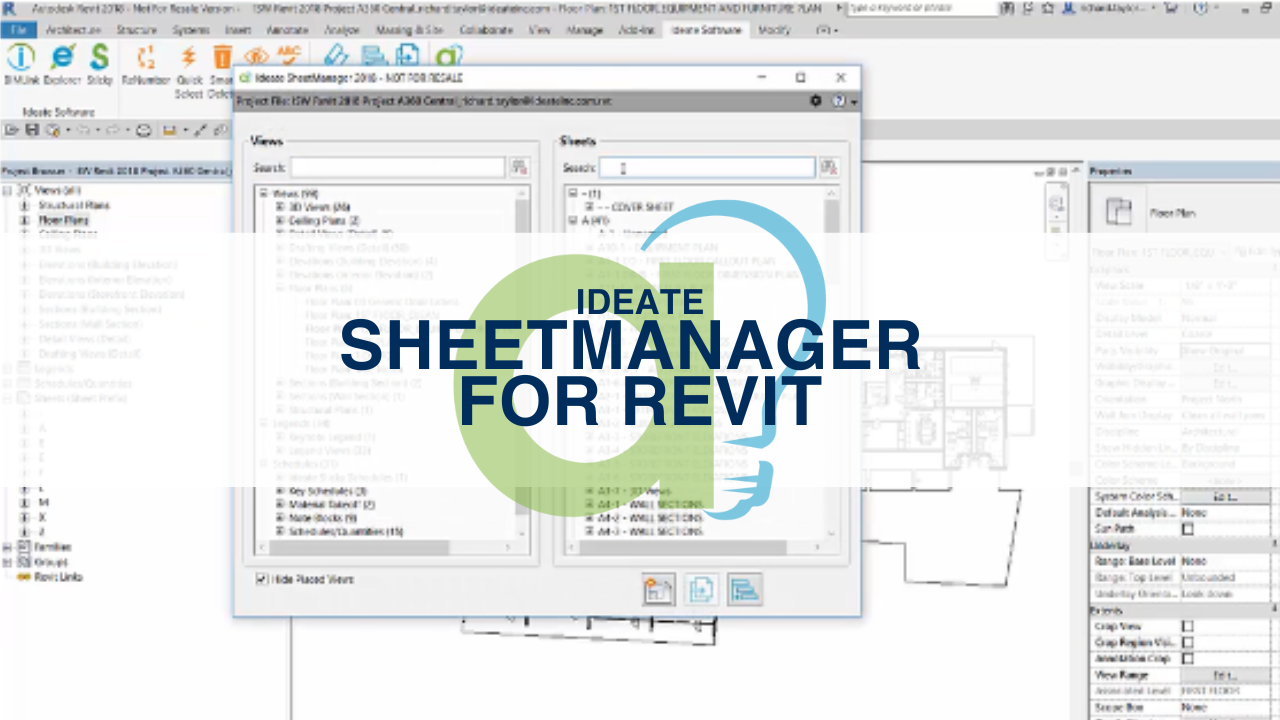Open the SheetManager settings gear
Viewport: 1280px width, 720px height.
[814, 102]
